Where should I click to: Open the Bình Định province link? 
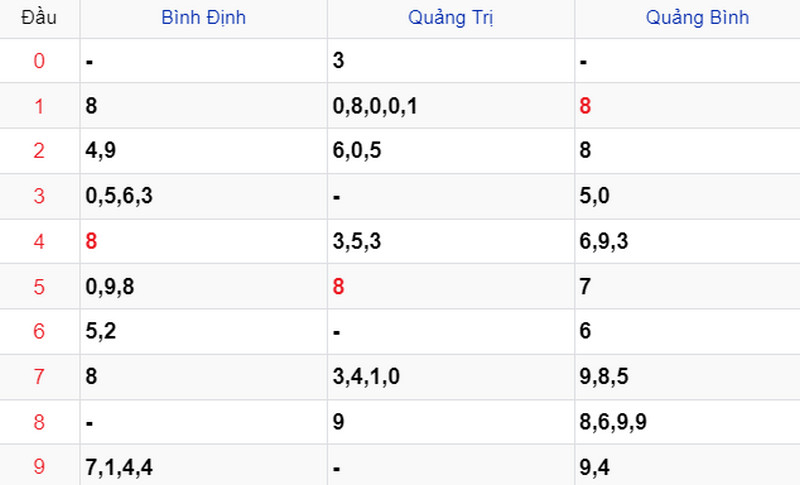click(x=203, y=18)
